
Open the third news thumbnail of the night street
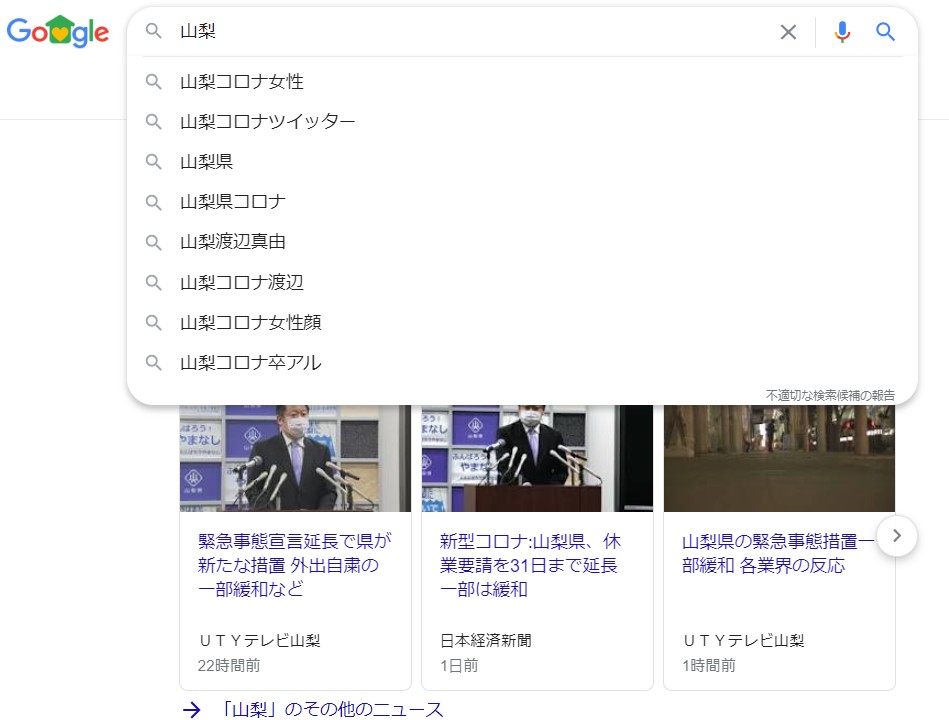pos(780,458)
